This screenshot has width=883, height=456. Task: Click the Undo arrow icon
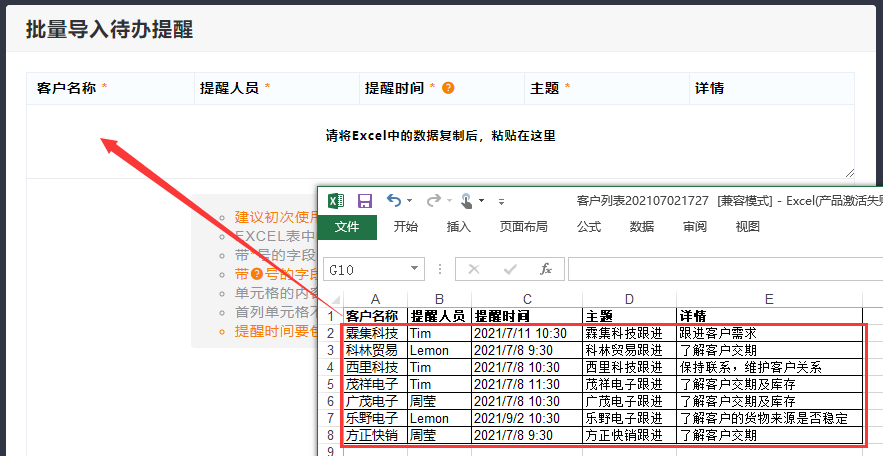[x=394, y=201]
